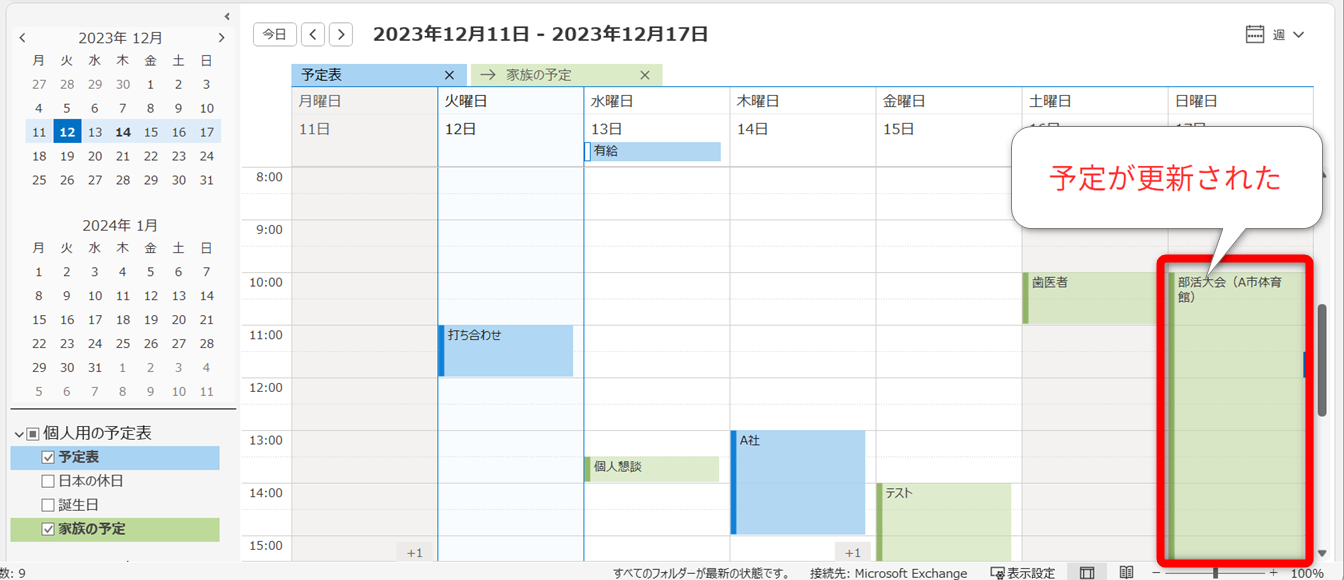Open 表示設定 in the status bar
Viewport: 1344px width, 580px height.
(x=1022, y=573)
